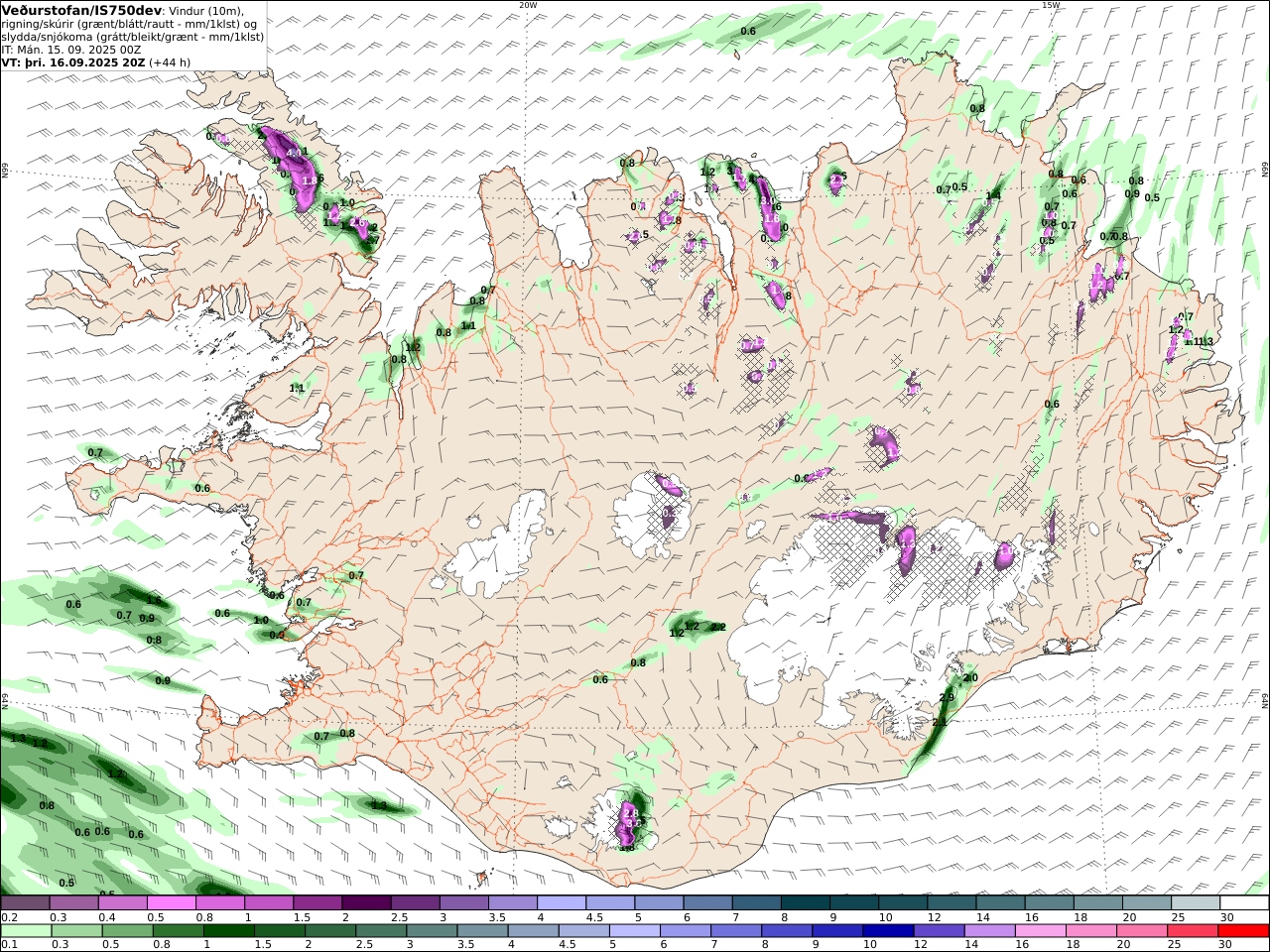The height and width of the screenshot is (952, 1270).
Task: Pick the royal blue swatch starting at 8, lower row
Action: coord(786,931)
